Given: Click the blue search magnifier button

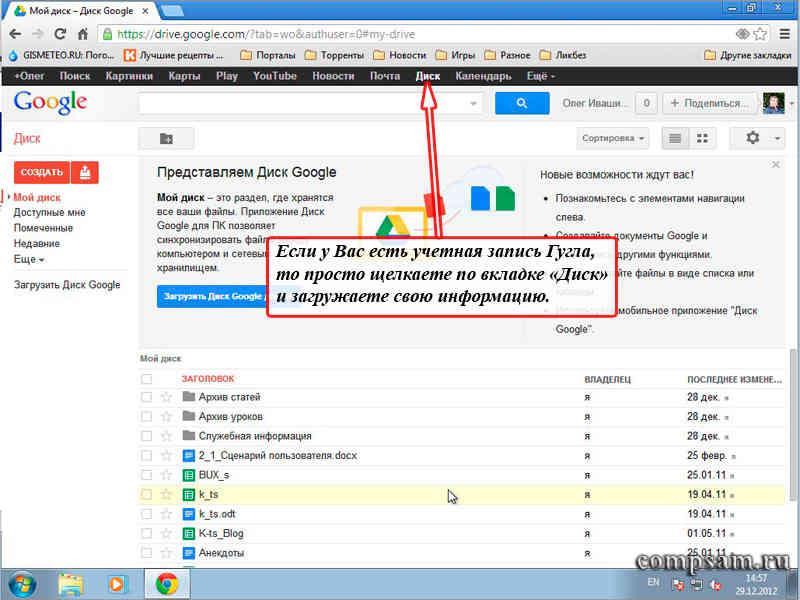Looking at the screenshot, I should [x=522, y=103].
